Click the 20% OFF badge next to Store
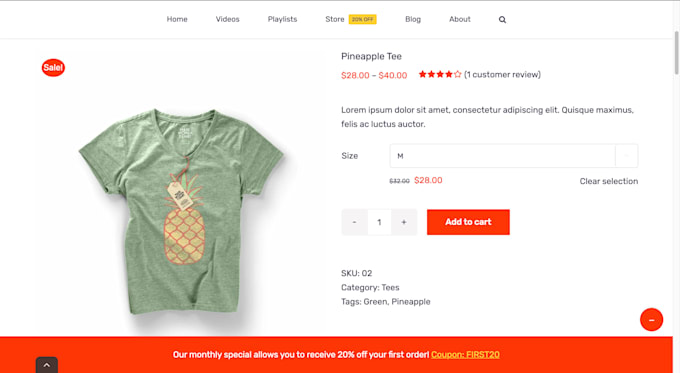 (363, 20)
